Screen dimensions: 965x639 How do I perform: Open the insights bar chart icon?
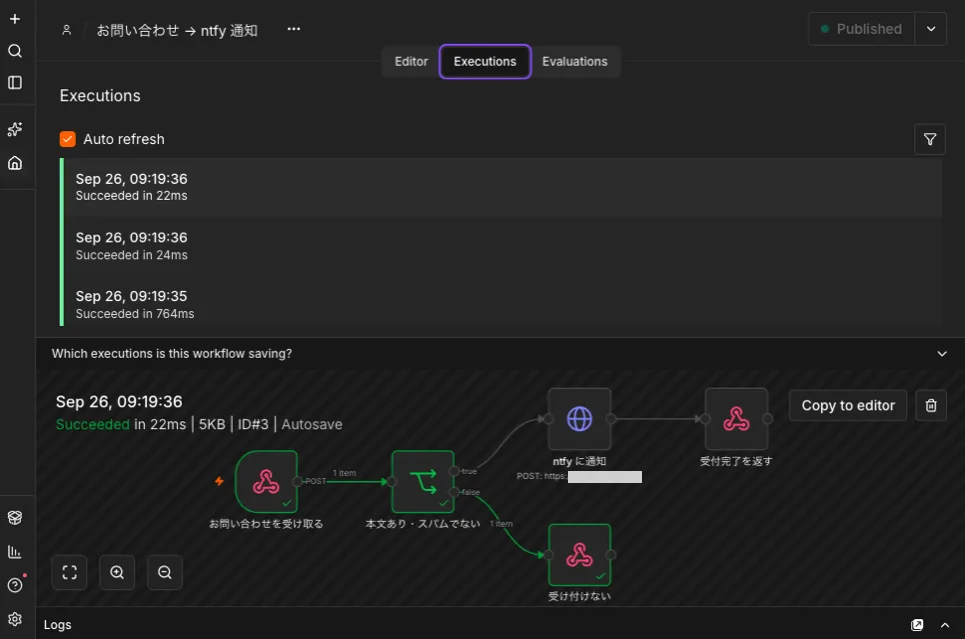pos(15,552)
